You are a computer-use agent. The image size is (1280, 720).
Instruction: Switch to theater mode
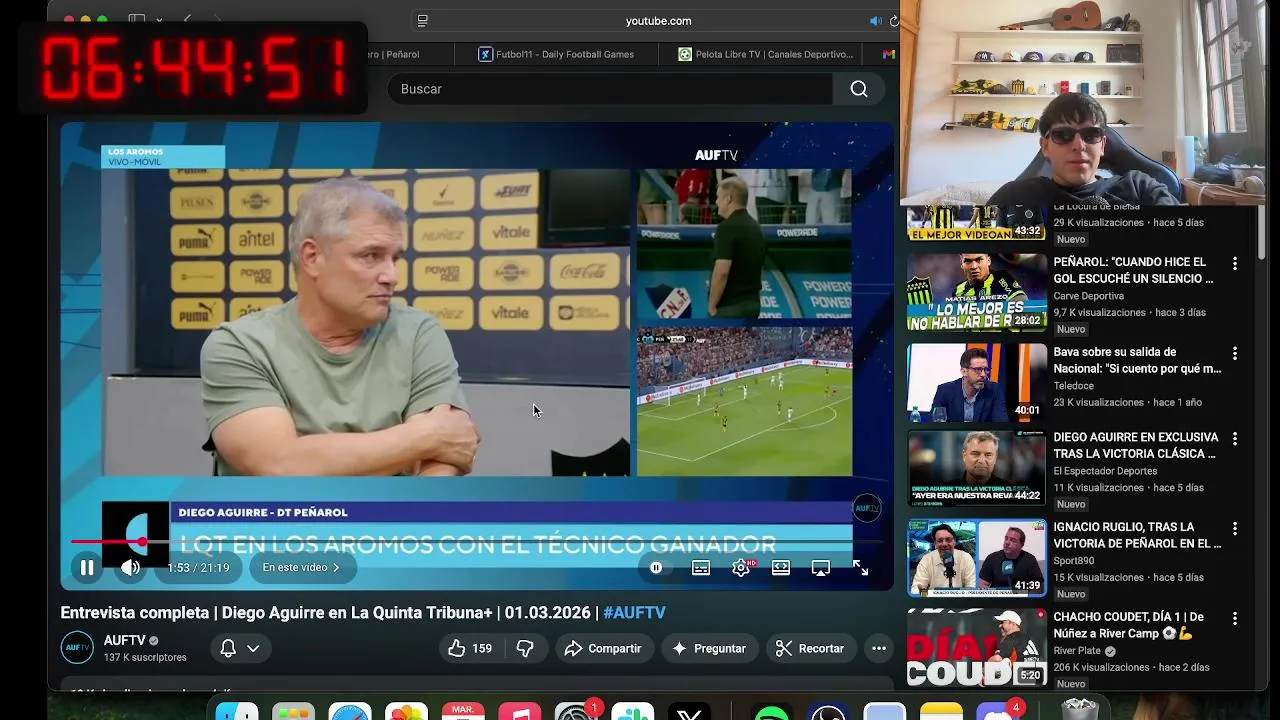[781, 568]
